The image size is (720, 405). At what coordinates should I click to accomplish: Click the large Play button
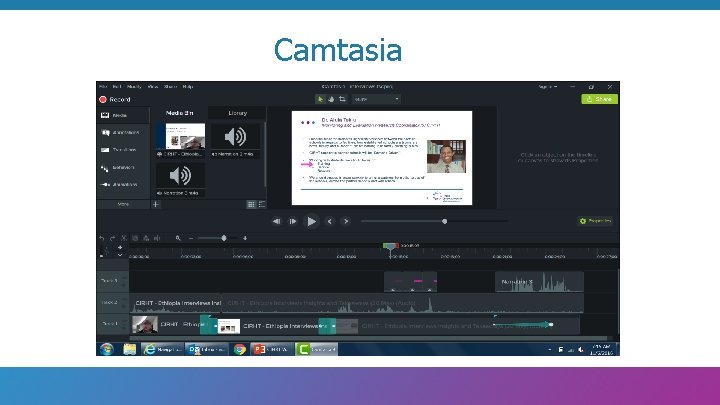point(311,221)
